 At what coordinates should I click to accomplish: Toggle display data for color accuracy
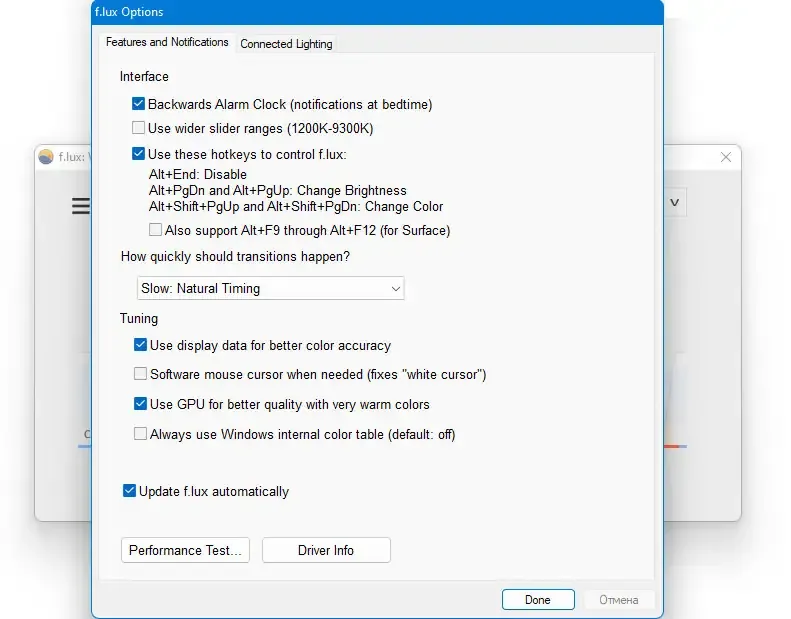click(x=140, y=345)
